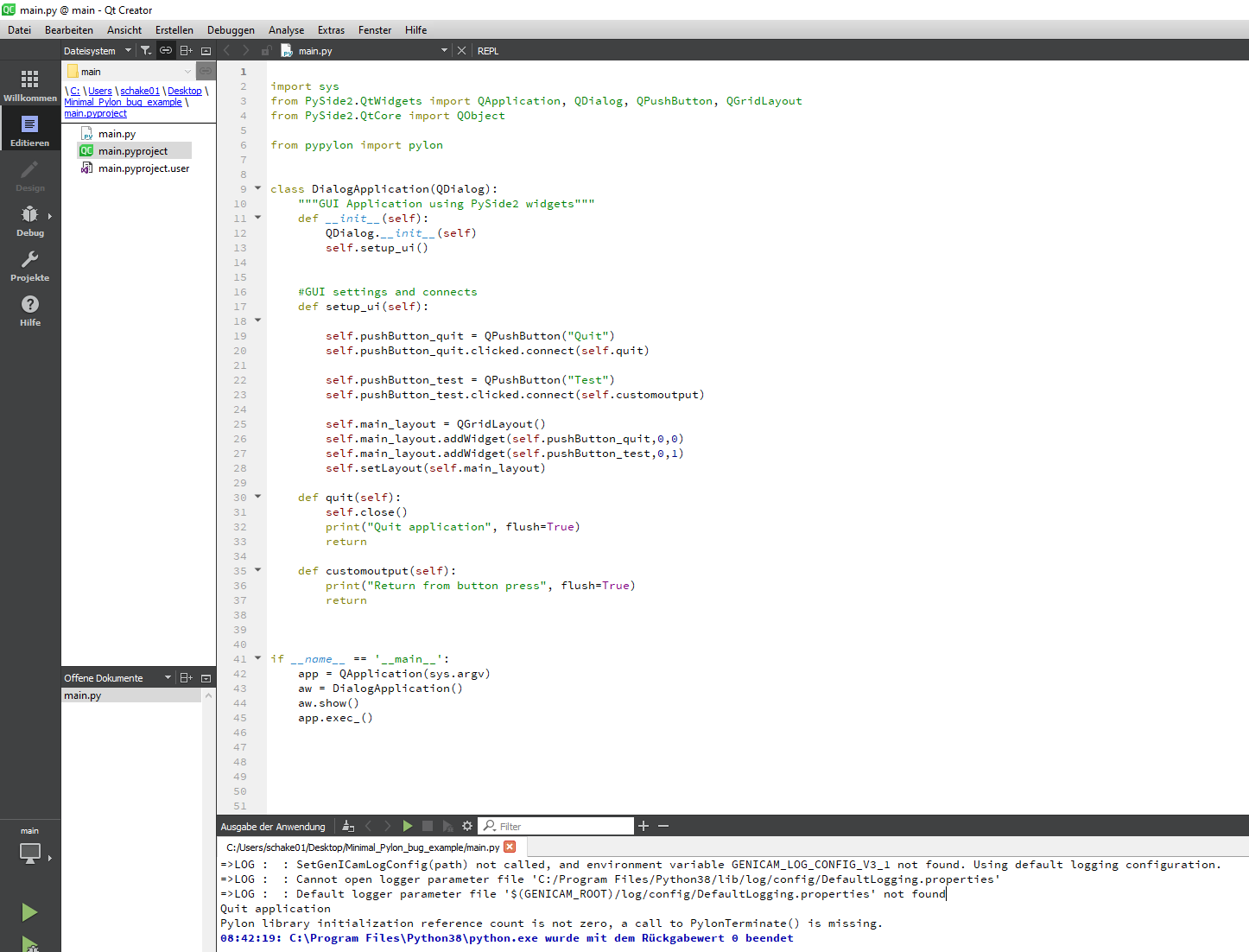Collapse the __init__ method fold marker
This screenshot has width=1249, height=952.
(257, 217)
